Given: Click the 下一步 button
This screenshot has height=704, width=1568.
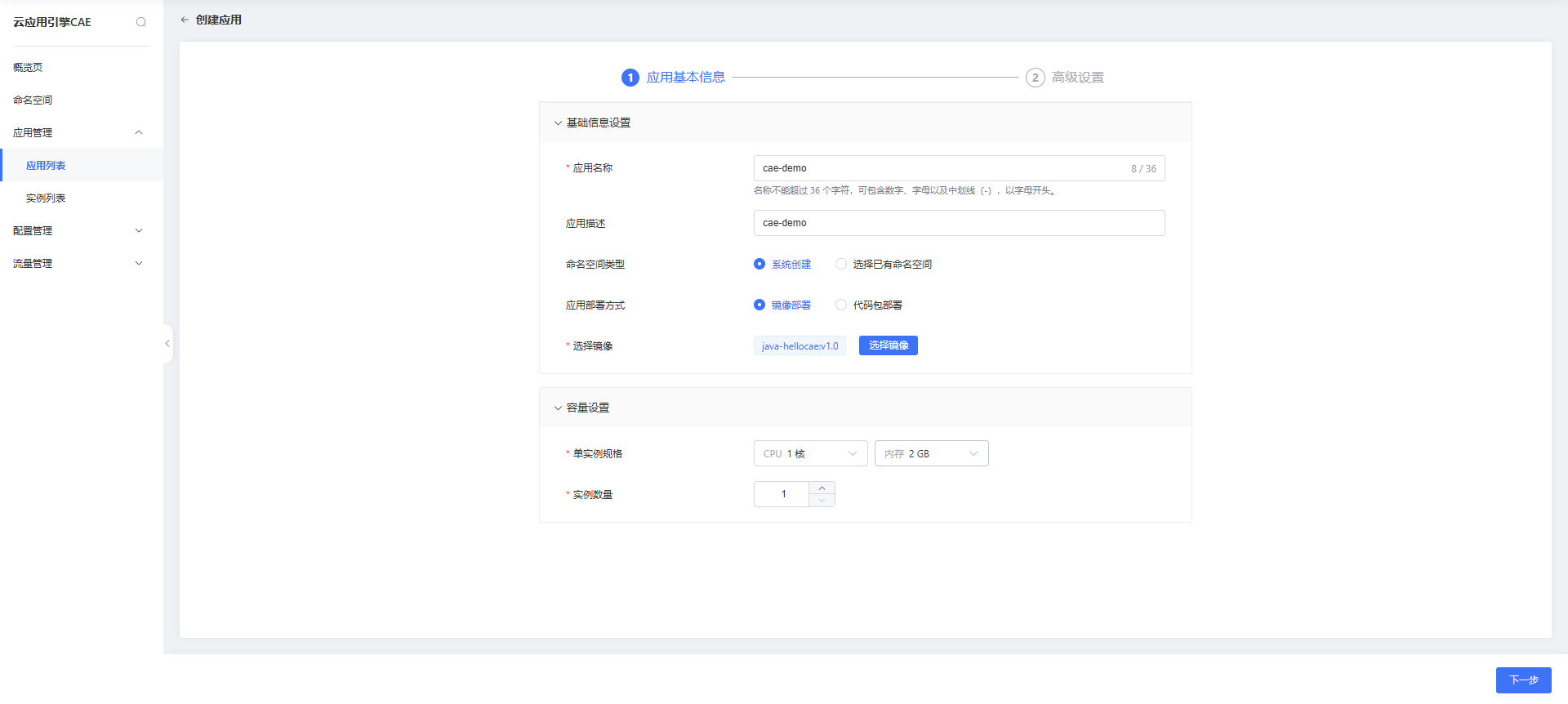Looking at the screenshot, I should tap(1523, 679).
